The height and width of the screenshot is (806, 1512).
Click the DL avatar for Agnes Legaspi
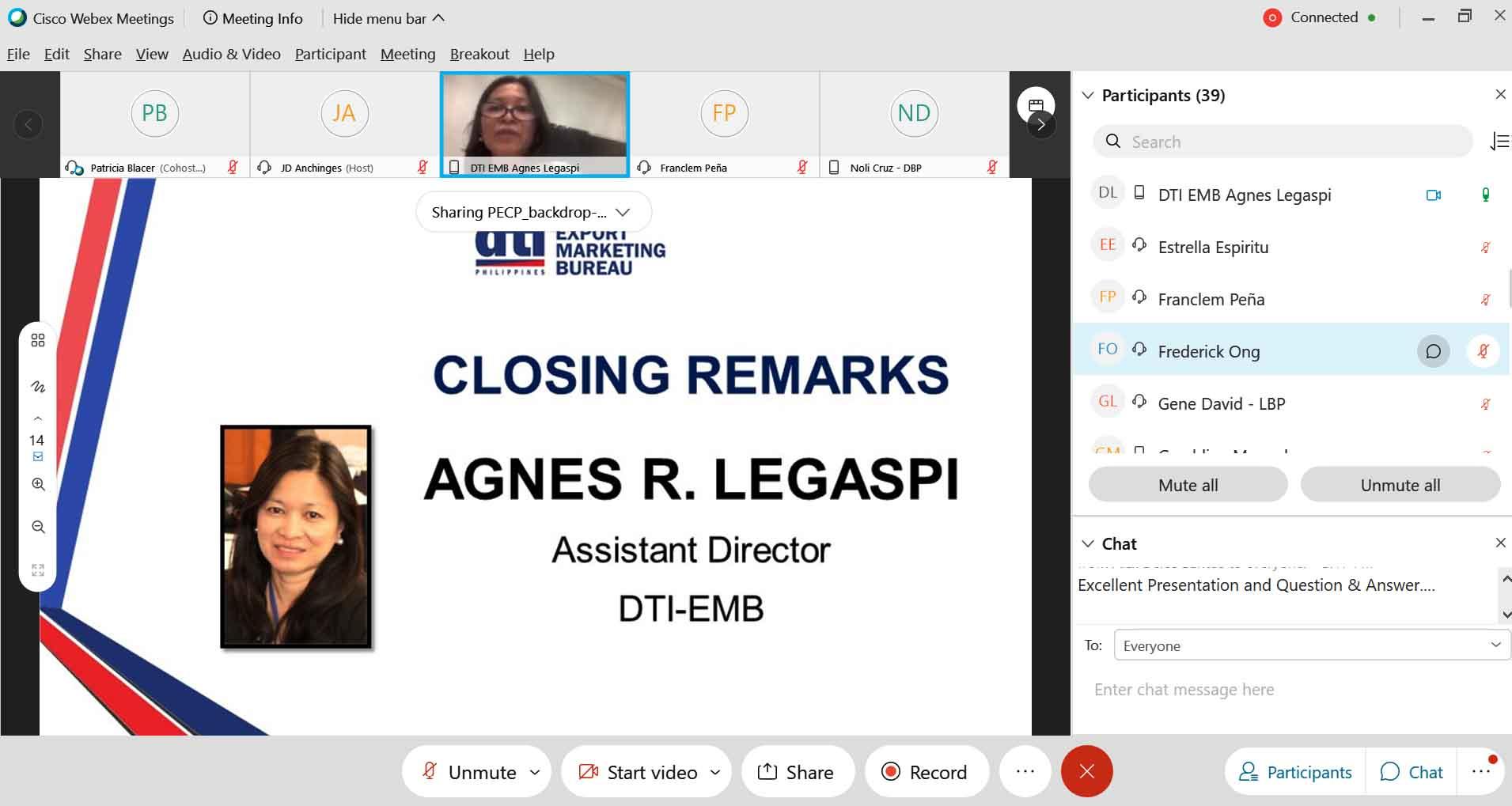coord(1108,193)
